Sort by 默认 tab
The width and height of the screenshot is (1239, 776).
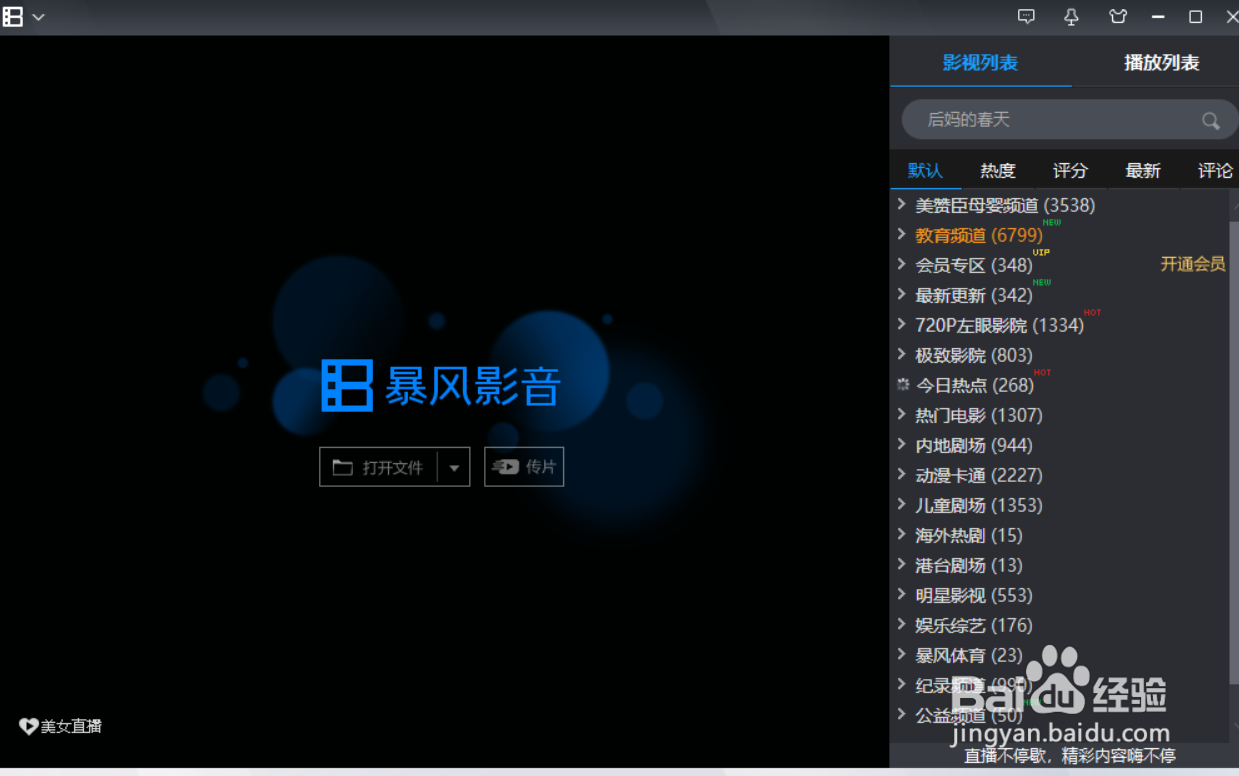pos(925,171)
